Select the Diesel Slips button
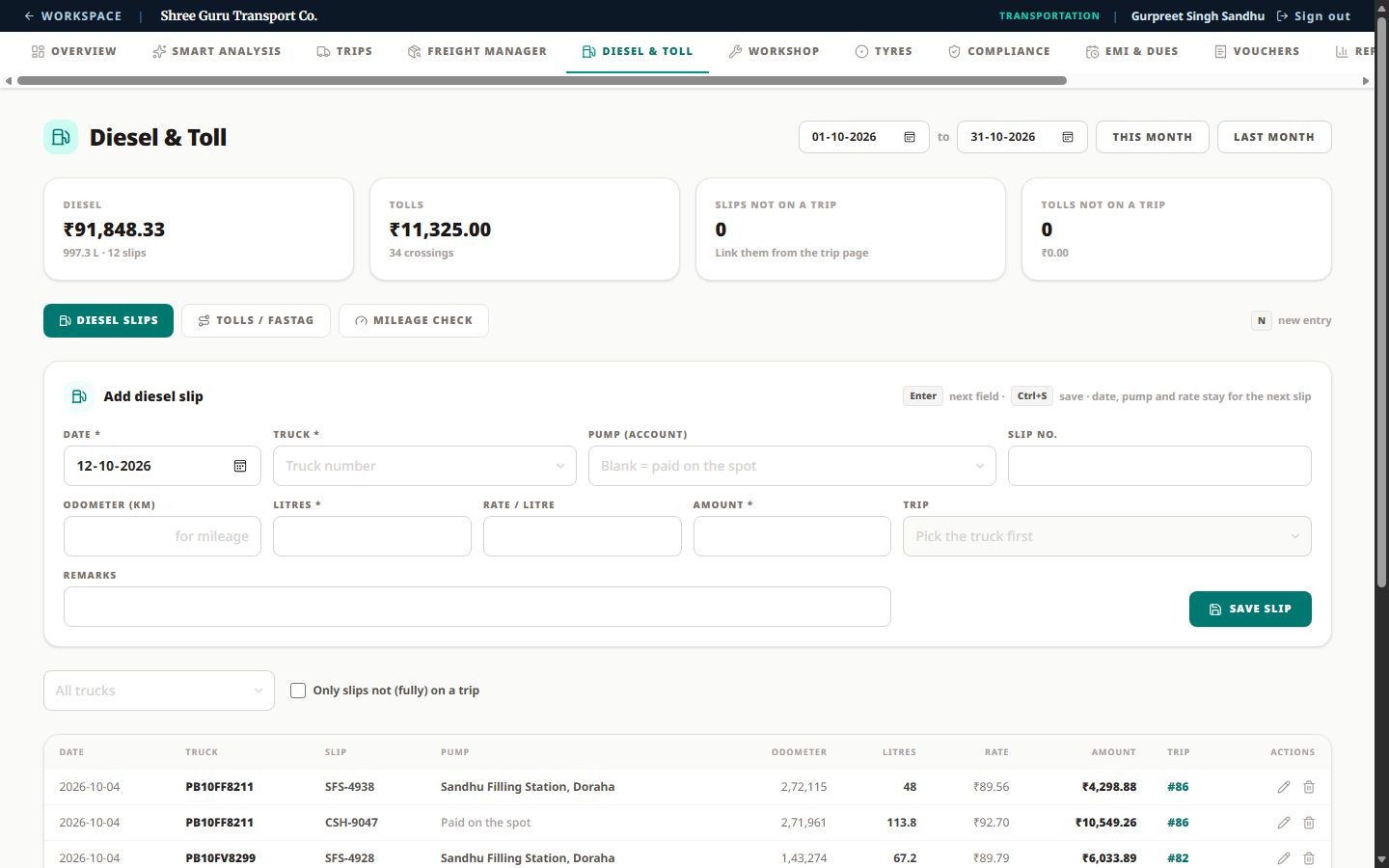 click(x=108, y=320)
